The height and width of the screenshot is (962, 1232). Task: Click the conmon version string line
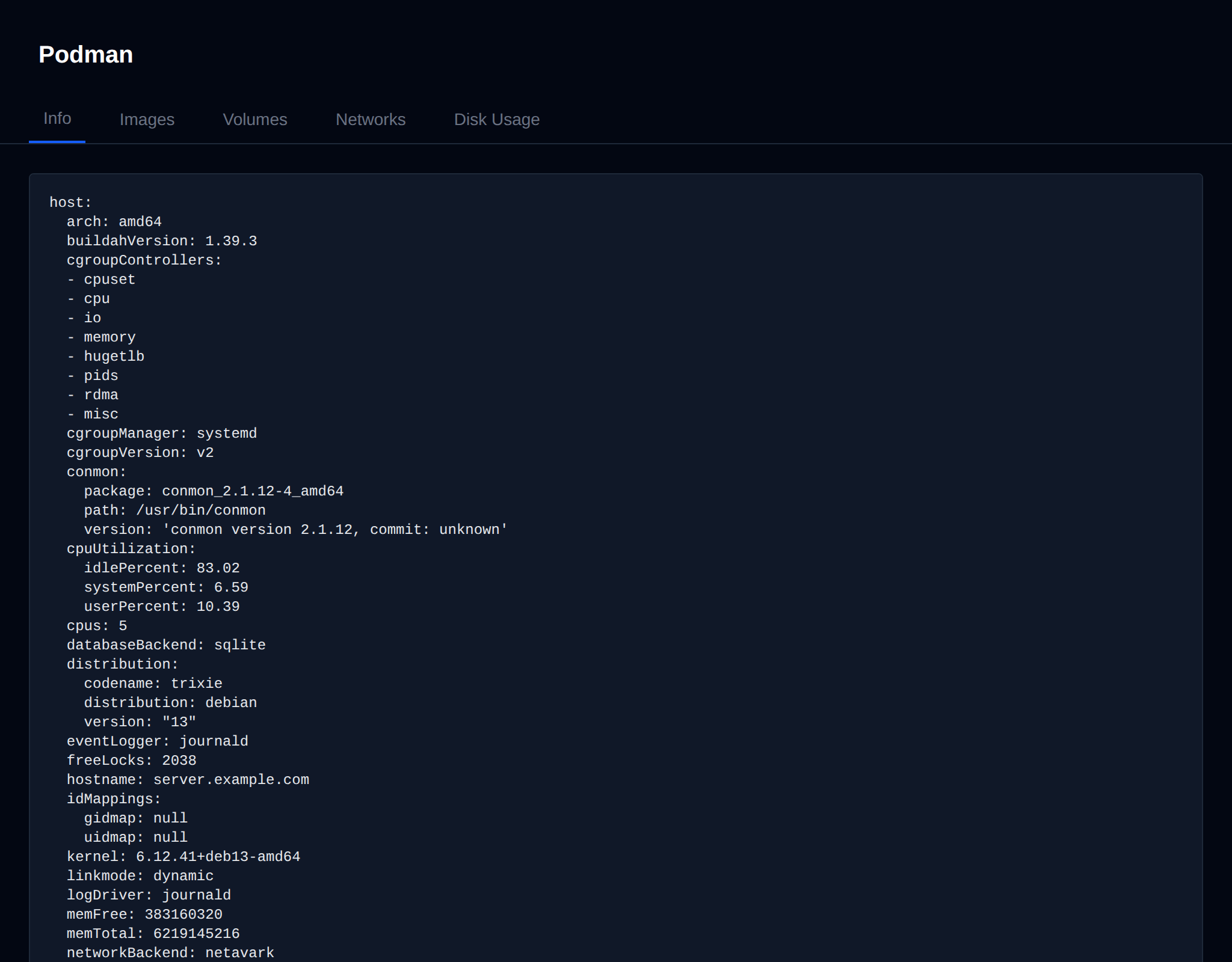pos(296,530)
